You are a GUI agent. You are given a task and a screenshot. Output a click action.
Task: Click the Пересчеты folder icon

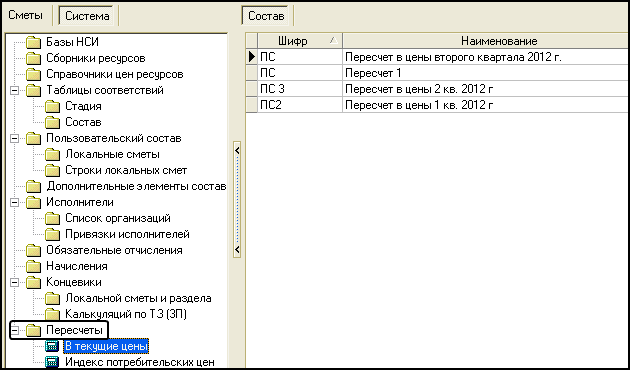34,331
